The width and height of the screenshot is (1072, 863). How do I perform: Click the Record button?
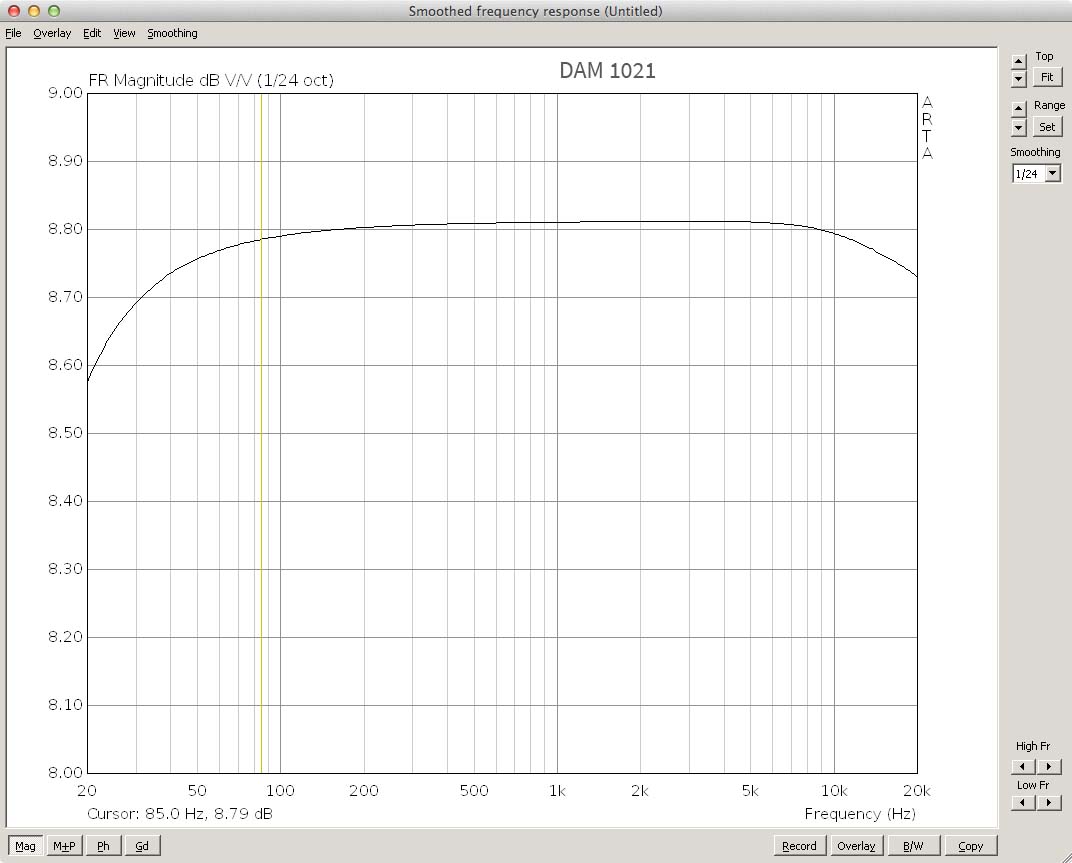tap(799, 846)
